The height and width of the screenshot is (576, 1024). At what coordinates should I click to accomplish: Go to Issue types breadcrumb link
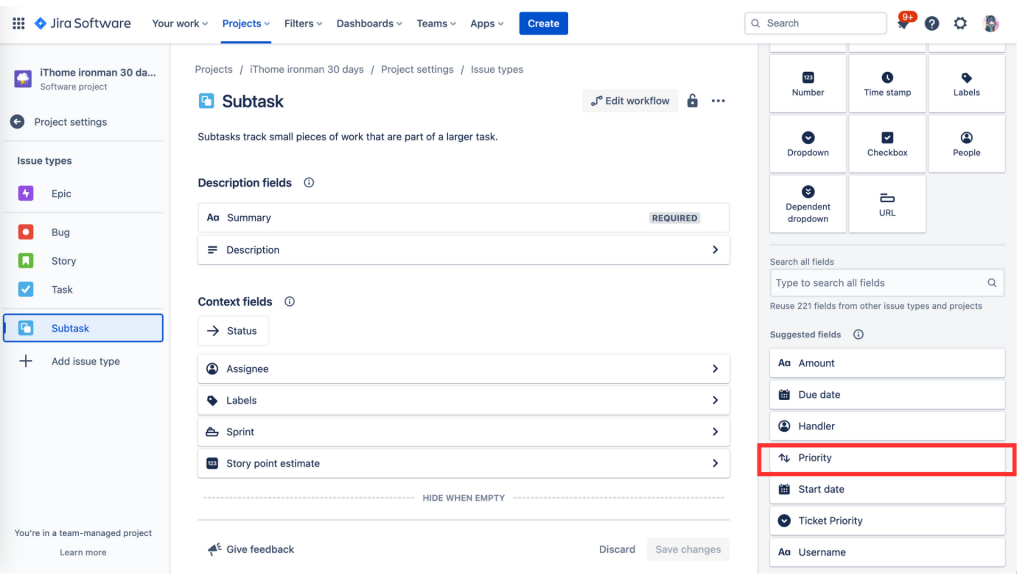(x=497, y=70)
